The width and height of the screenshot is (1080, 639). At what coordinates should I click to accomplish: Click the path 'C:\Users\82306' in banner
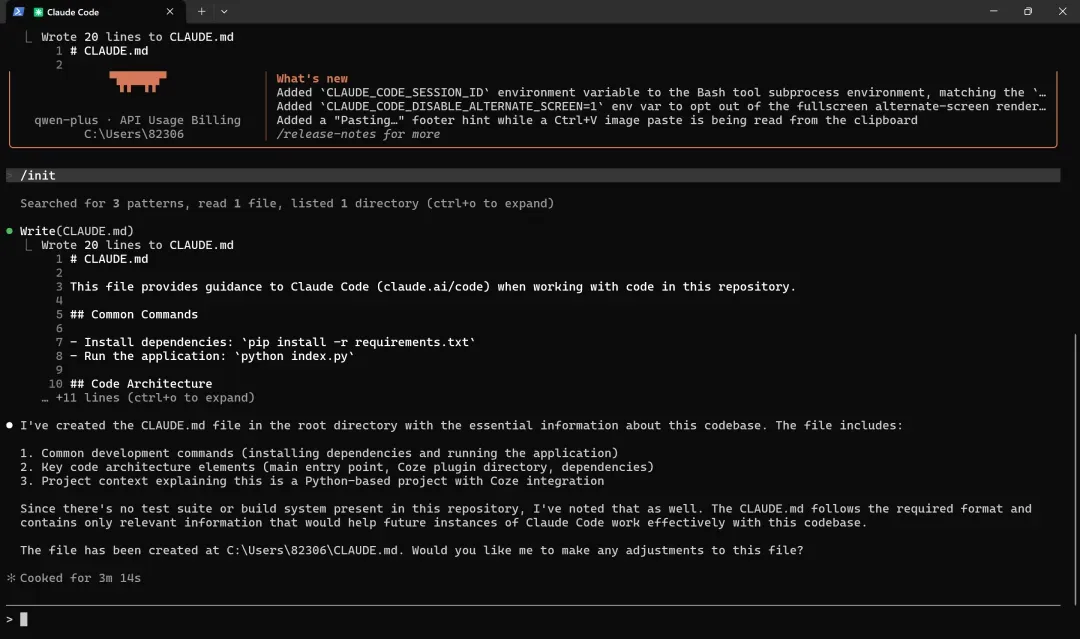(x=134, y=134)
